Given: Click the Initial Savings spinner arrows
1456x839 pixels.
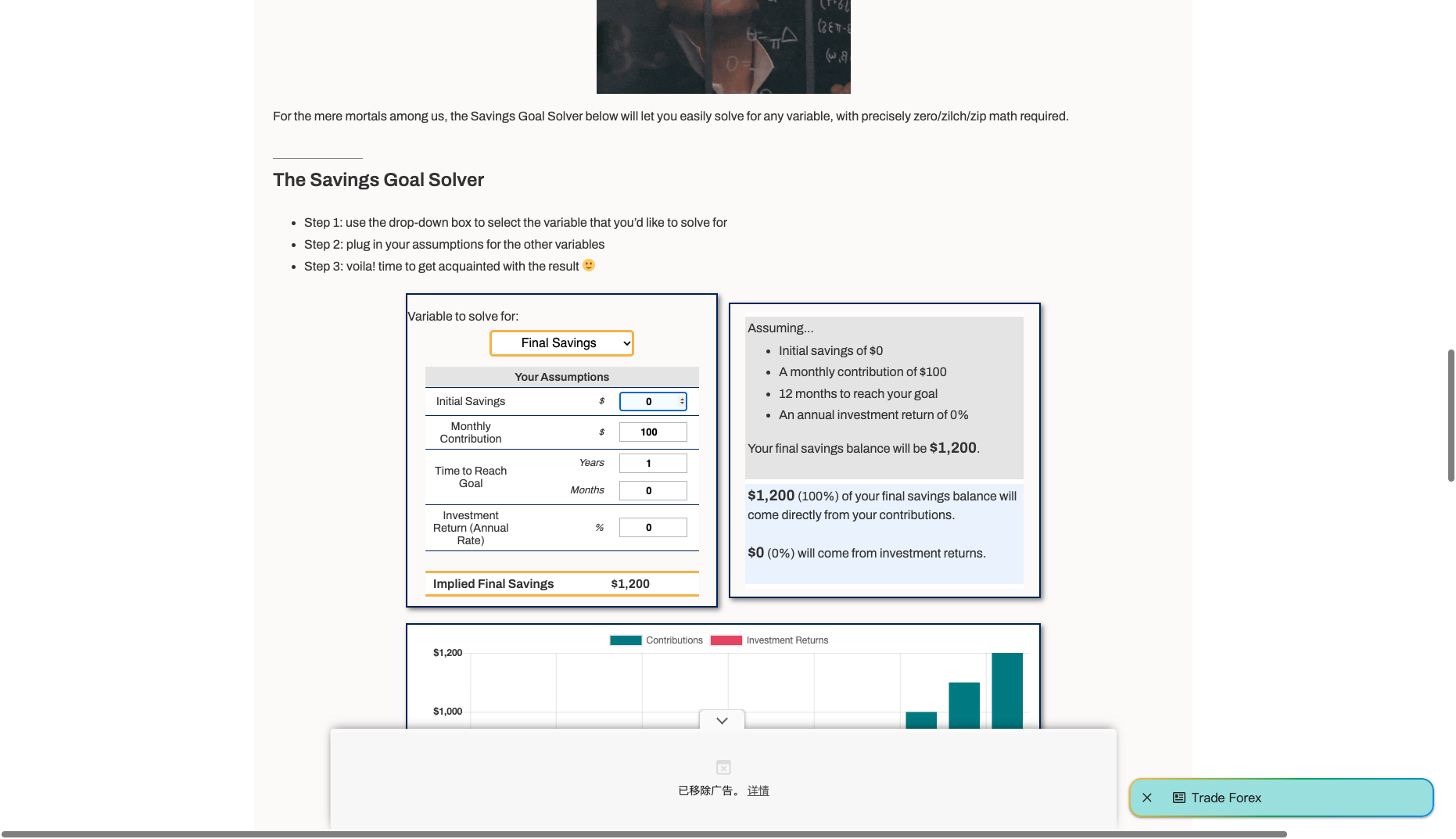Looking at the screenshot, I should [x=683, y=401].
